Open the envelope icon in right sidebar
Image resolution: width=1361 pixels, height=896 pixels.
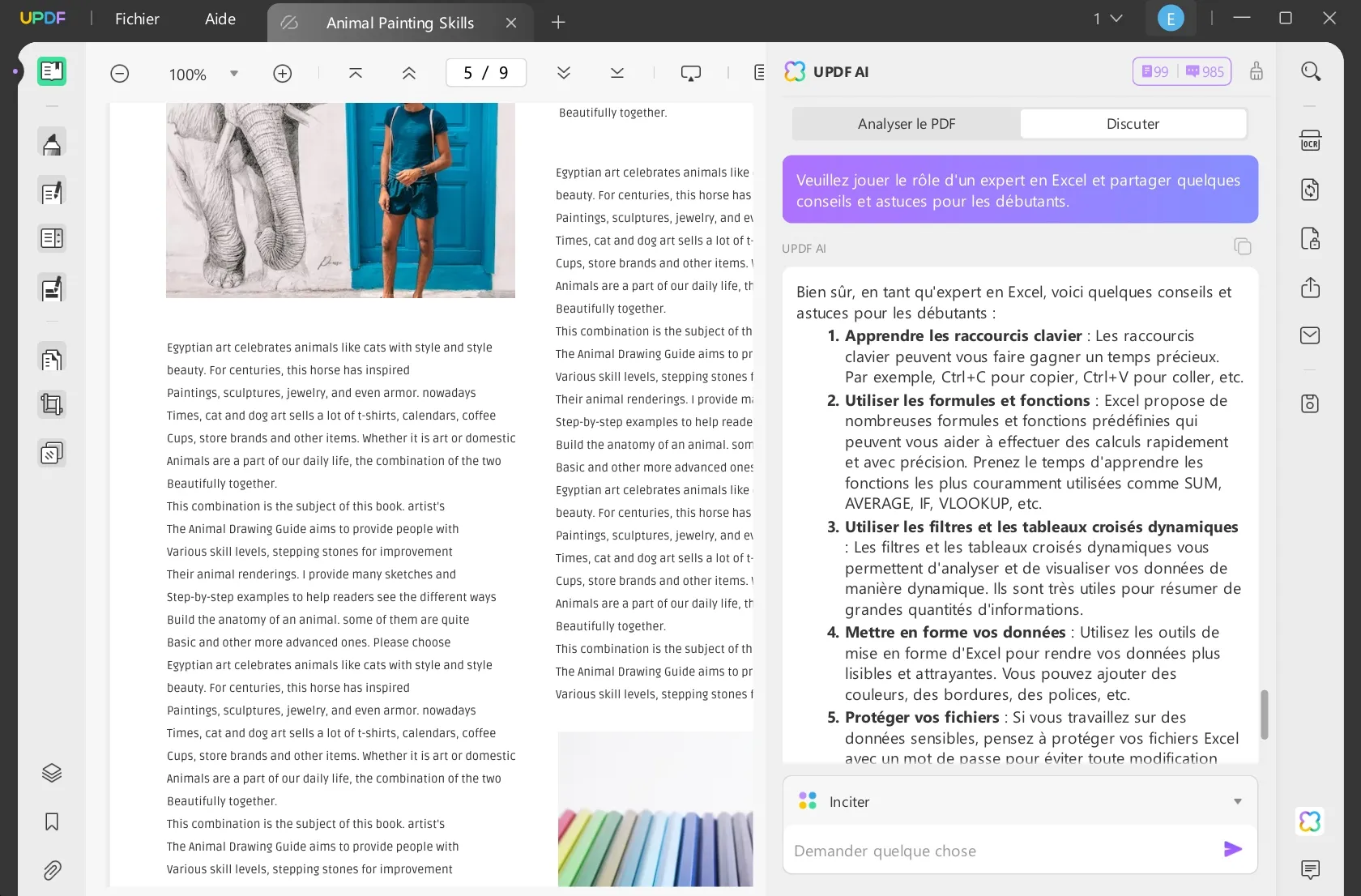click(1310, 335)
